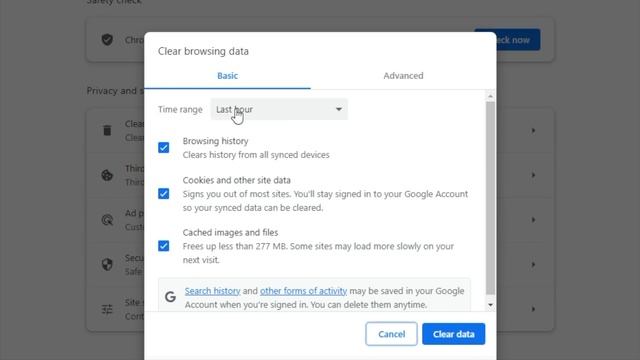The height and width of the screenshot is (360, 640).
Task: Click the dialog's vertical scrollbar thumb
Action: pyautogui.click(x=490, y=198)
